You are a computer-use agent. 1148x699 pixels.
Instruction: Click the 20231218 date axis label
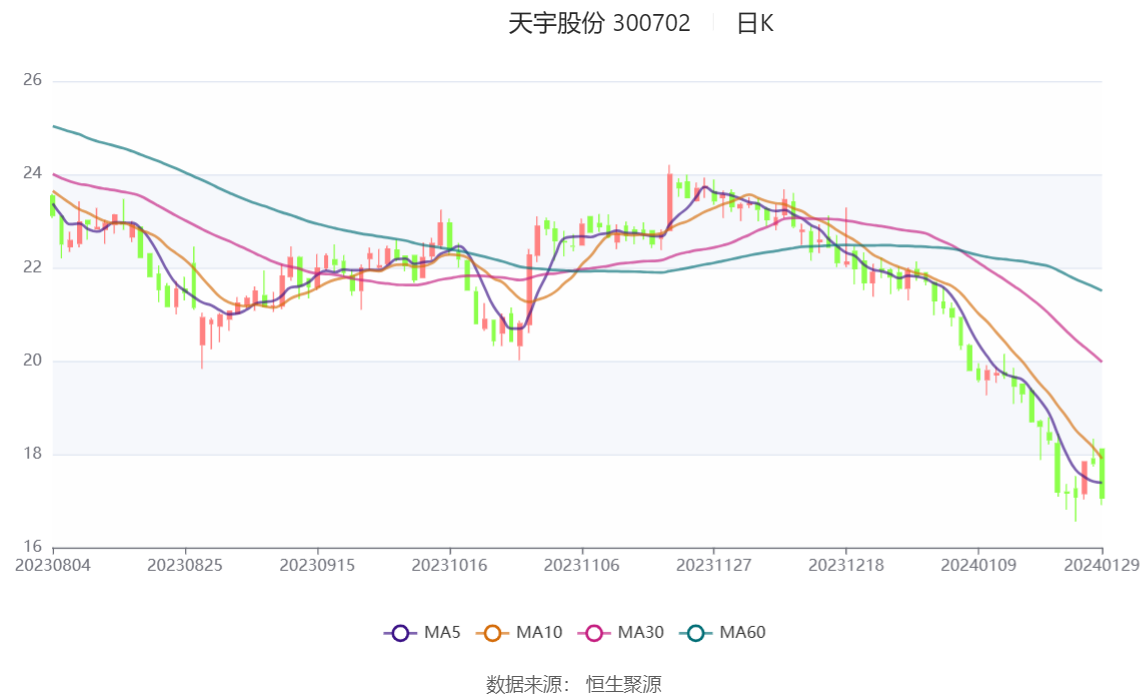846,565
